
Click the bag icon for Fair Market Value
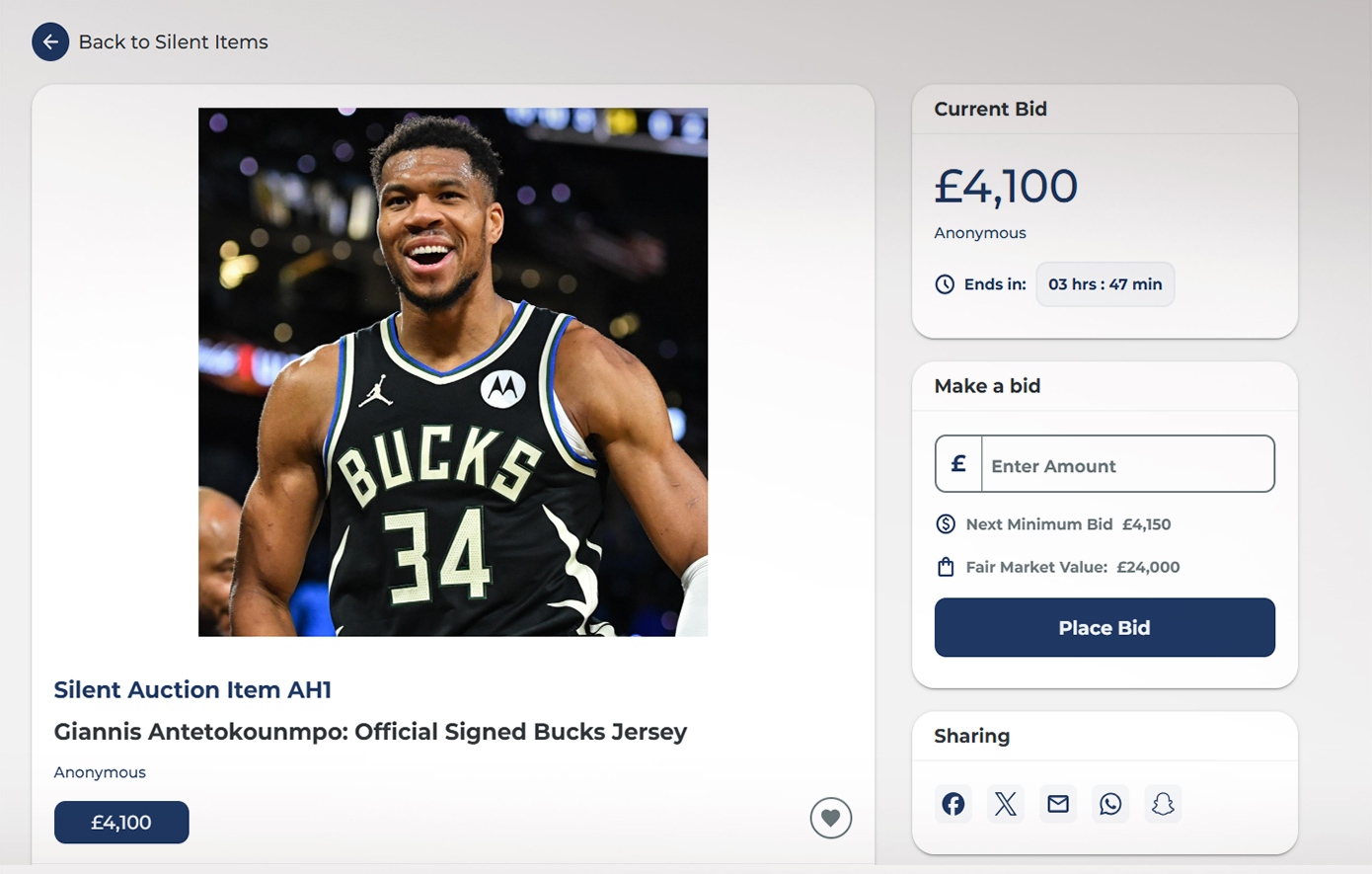tap(946, 567)
